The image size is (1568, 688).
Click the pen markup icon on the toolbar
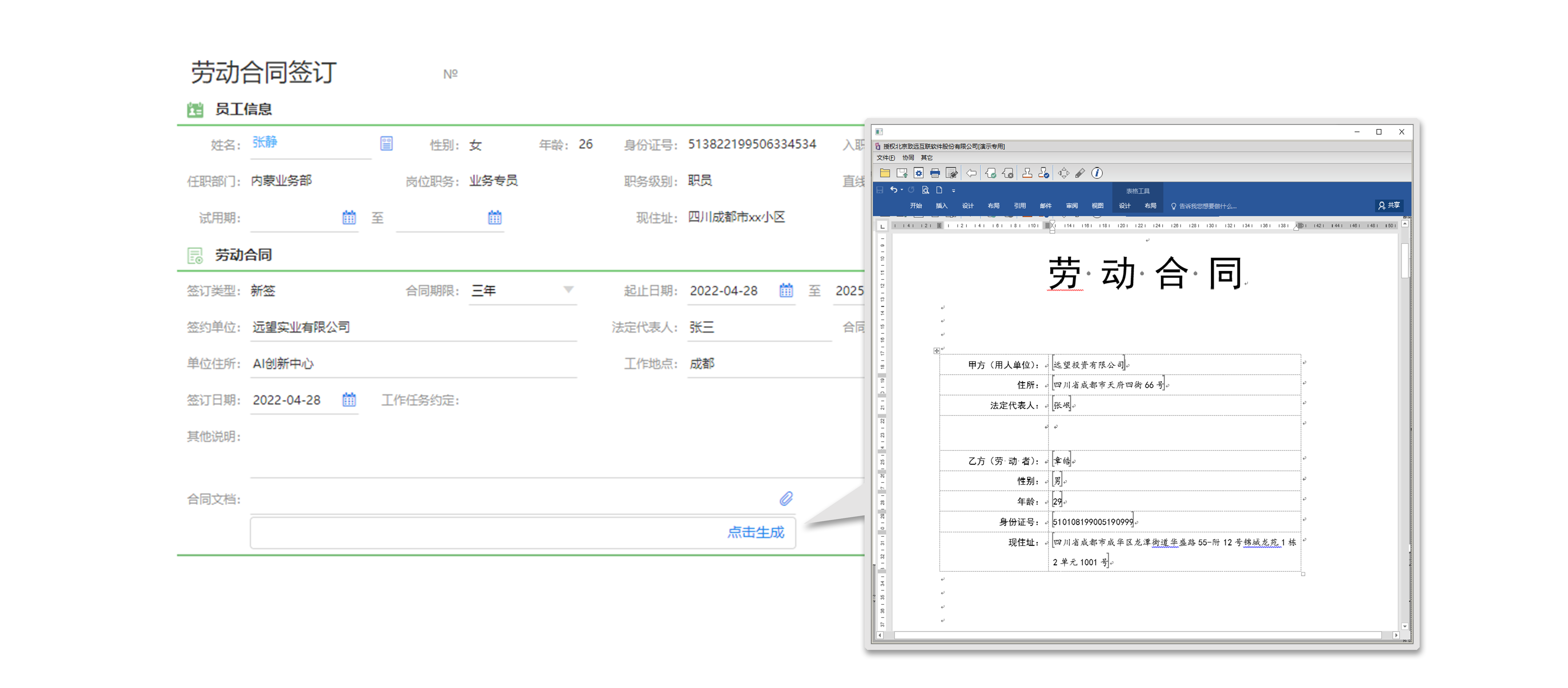click(x=1080, y=174)
